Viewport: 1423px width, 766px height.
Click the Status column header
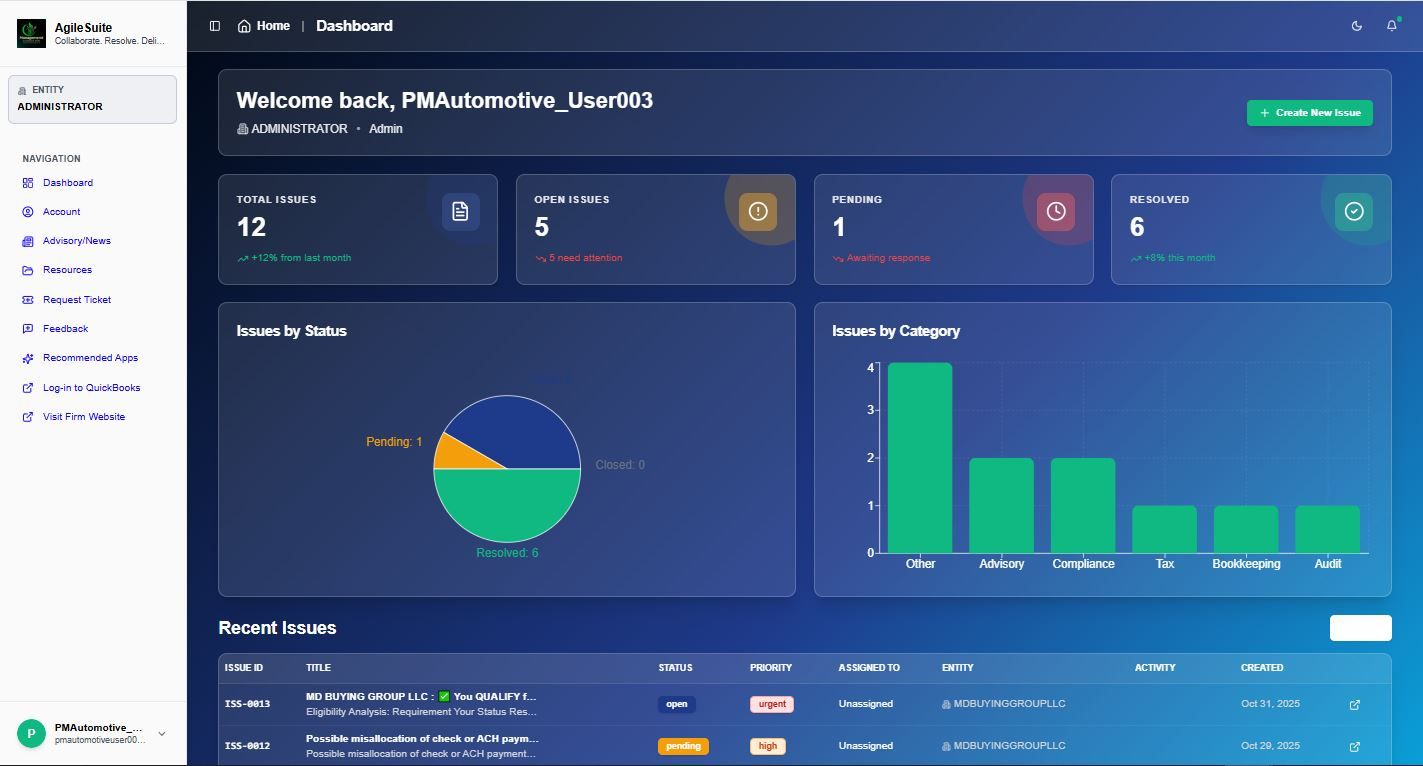[675, 668]
